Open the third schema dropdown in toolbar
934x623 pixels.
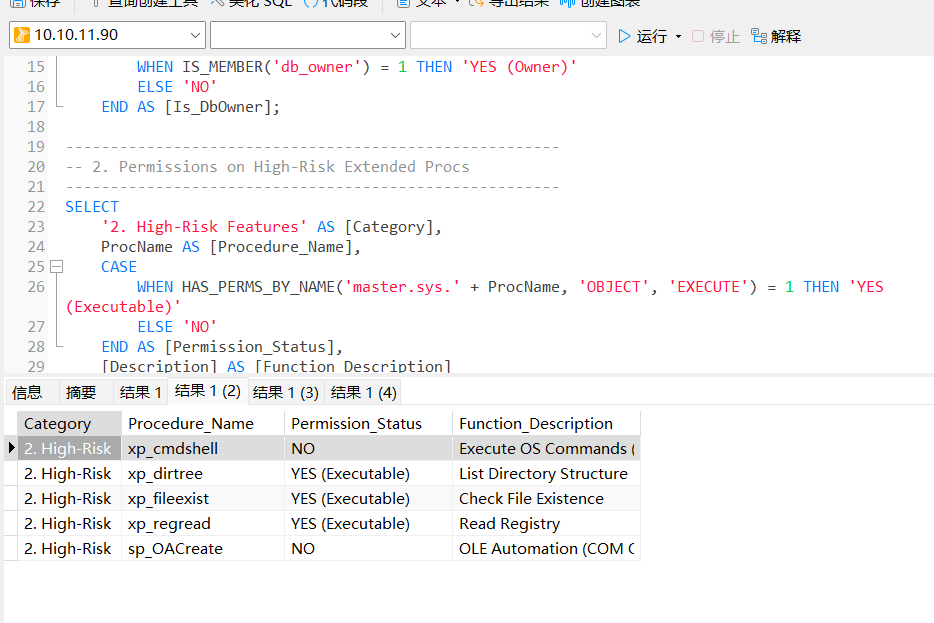tap(596, 35)
